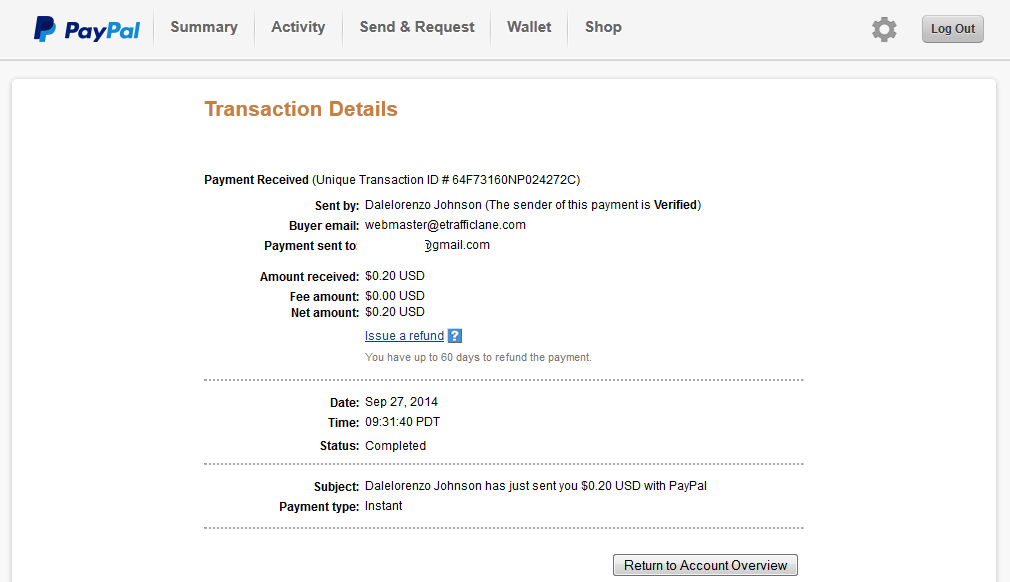Viewport: 1010px width, 582px height.
Task: Click the Instant payment type value
Action: [x=383, y=506]
